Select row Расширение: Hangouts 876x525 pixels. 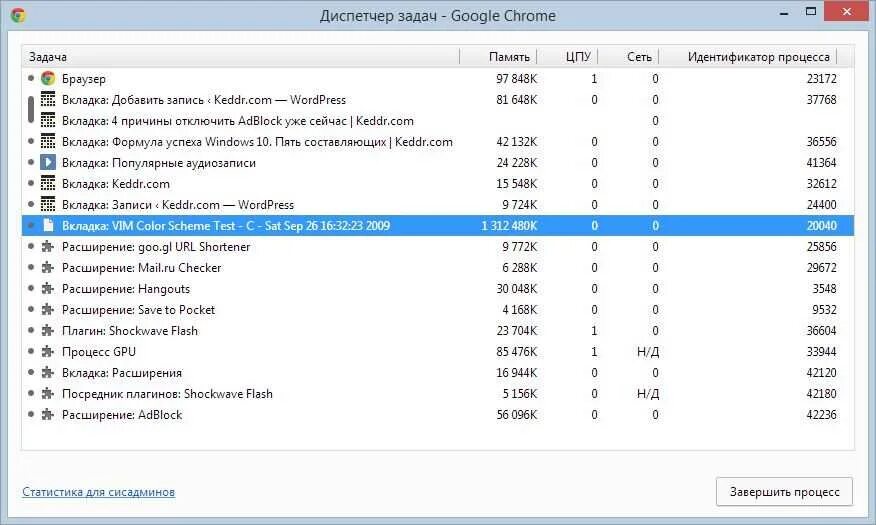click(x=438, y=289)
